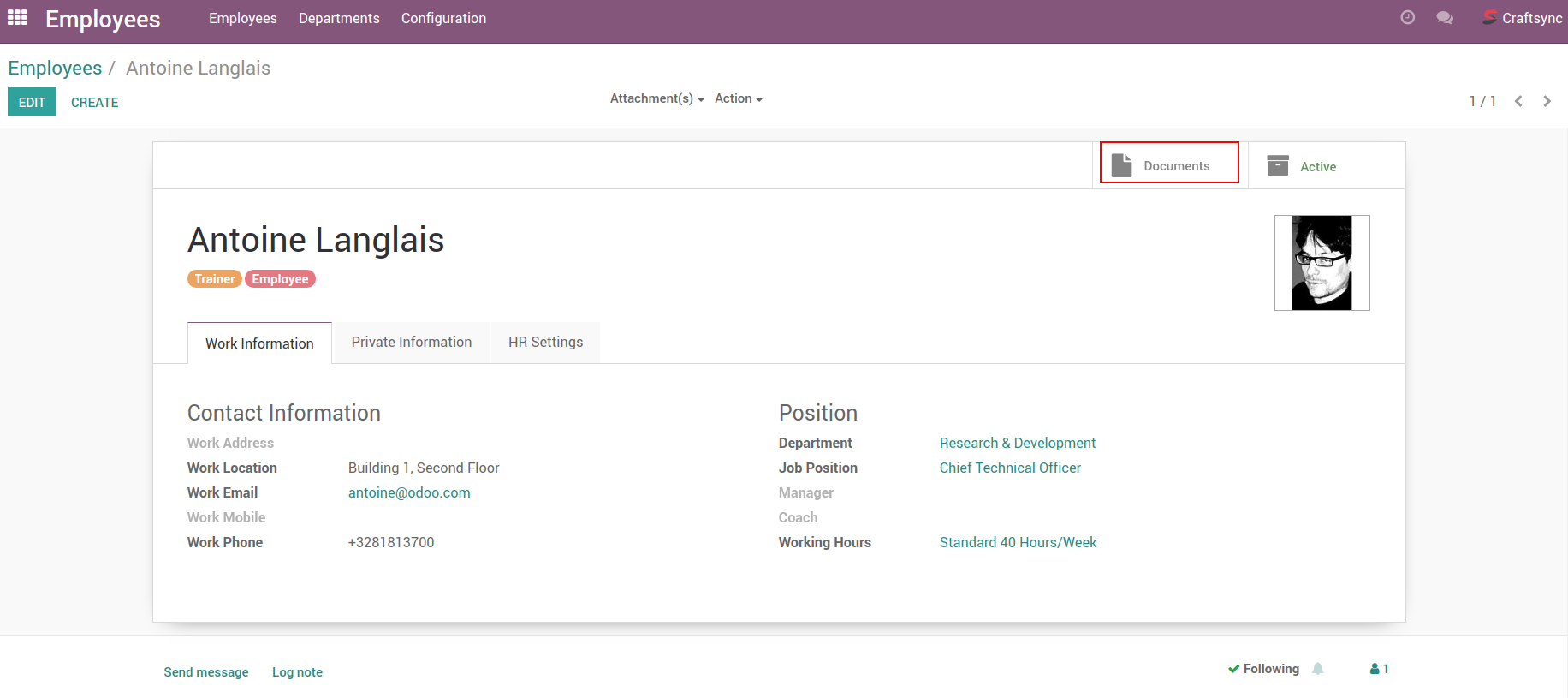Go to next record arrow

1547,101
